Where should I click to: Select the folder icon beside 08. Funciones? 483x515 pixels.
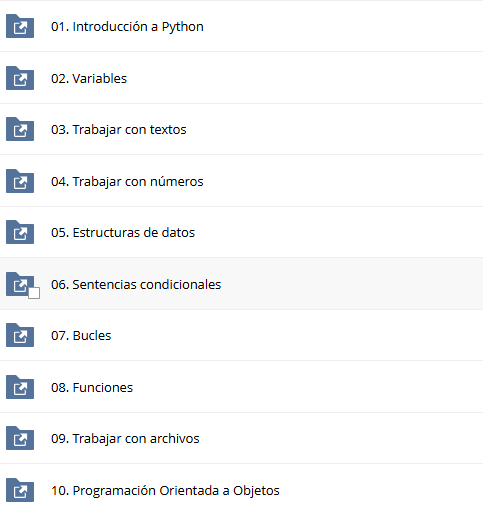point(20,387)
